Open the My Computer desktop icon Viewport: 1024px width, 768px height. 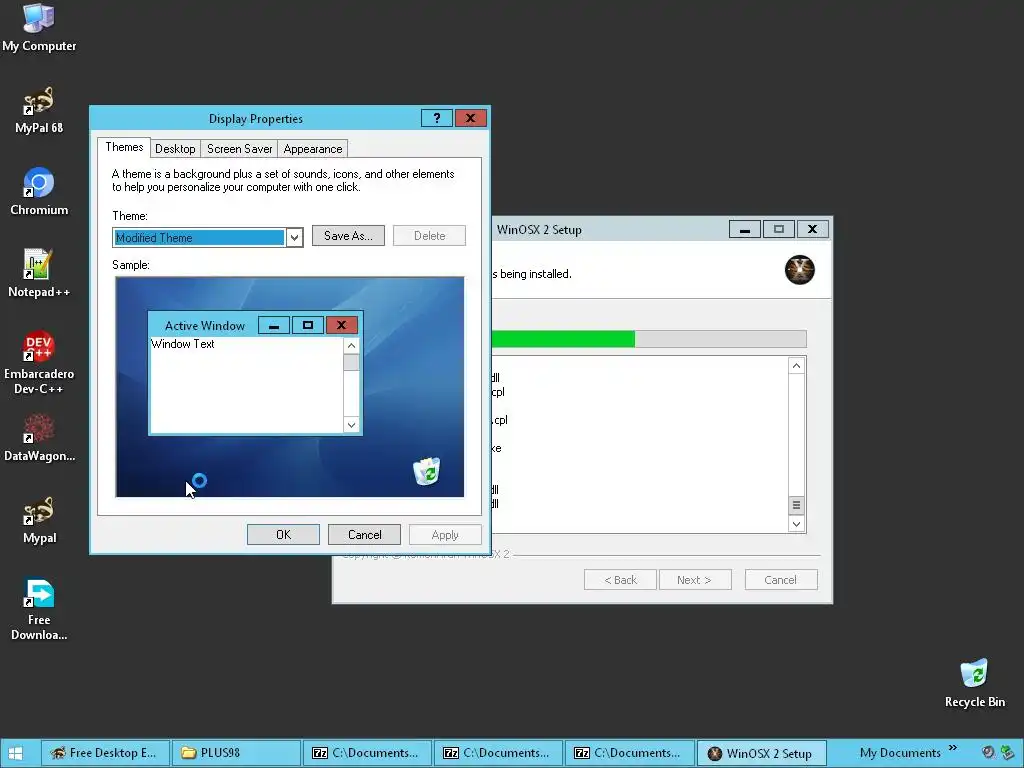pyautogui.click(x=39, y=27)
